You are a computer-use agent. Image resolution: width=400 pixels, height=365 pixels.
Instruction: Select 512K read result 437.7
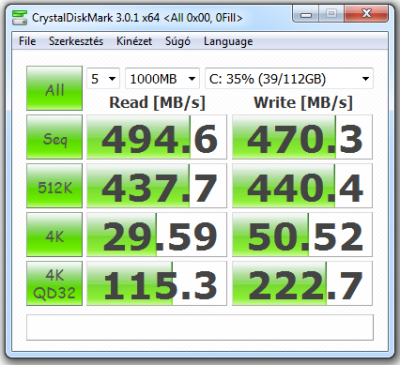coord(157,186)
